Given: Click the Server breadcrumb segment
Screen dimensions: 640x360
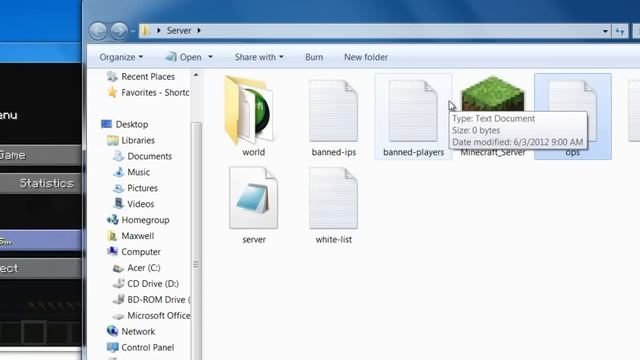Looking at the screenshot, I should click(179, 31).
